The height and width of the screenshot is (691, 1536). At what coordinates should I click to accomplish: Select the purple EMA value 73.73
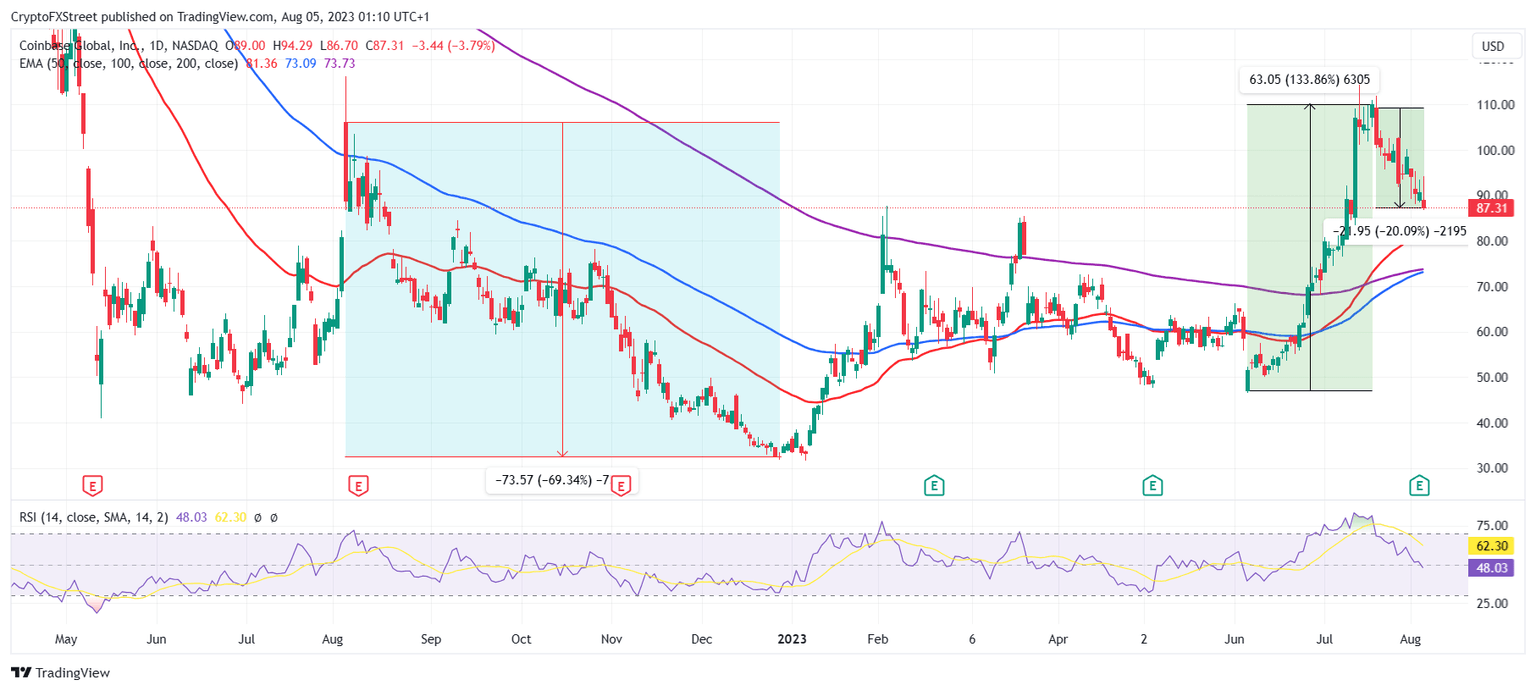coord(340,63)
